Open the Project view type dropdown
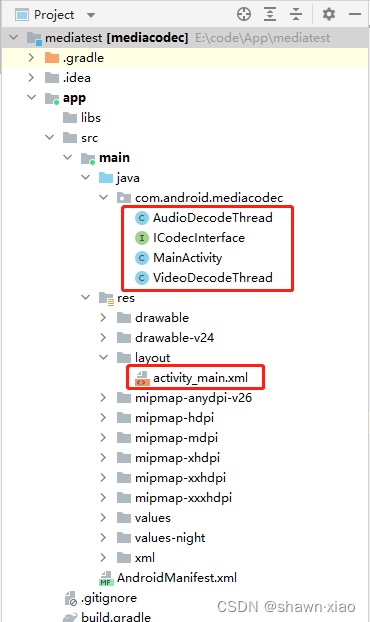 pyautogui.click(x=91, y=15)
